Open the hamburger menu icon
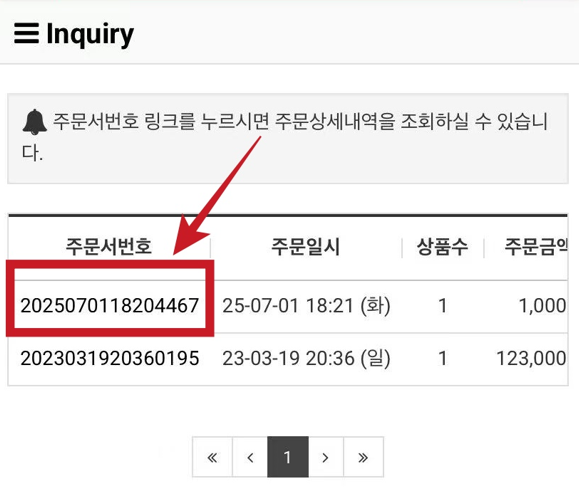Image resolution: width=579 pixels, height=491 pixels. tap(26, 33)
